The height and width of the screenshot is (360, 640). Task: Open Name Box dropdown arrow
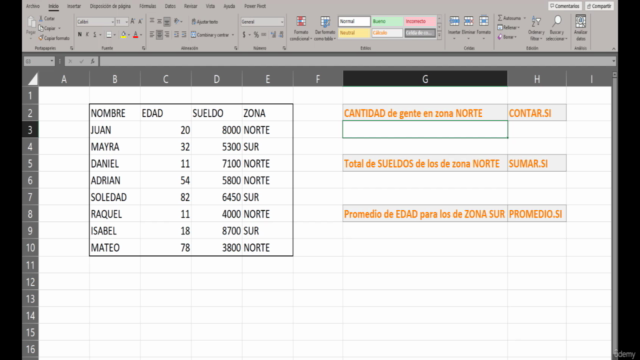click(x=52, y=61)
